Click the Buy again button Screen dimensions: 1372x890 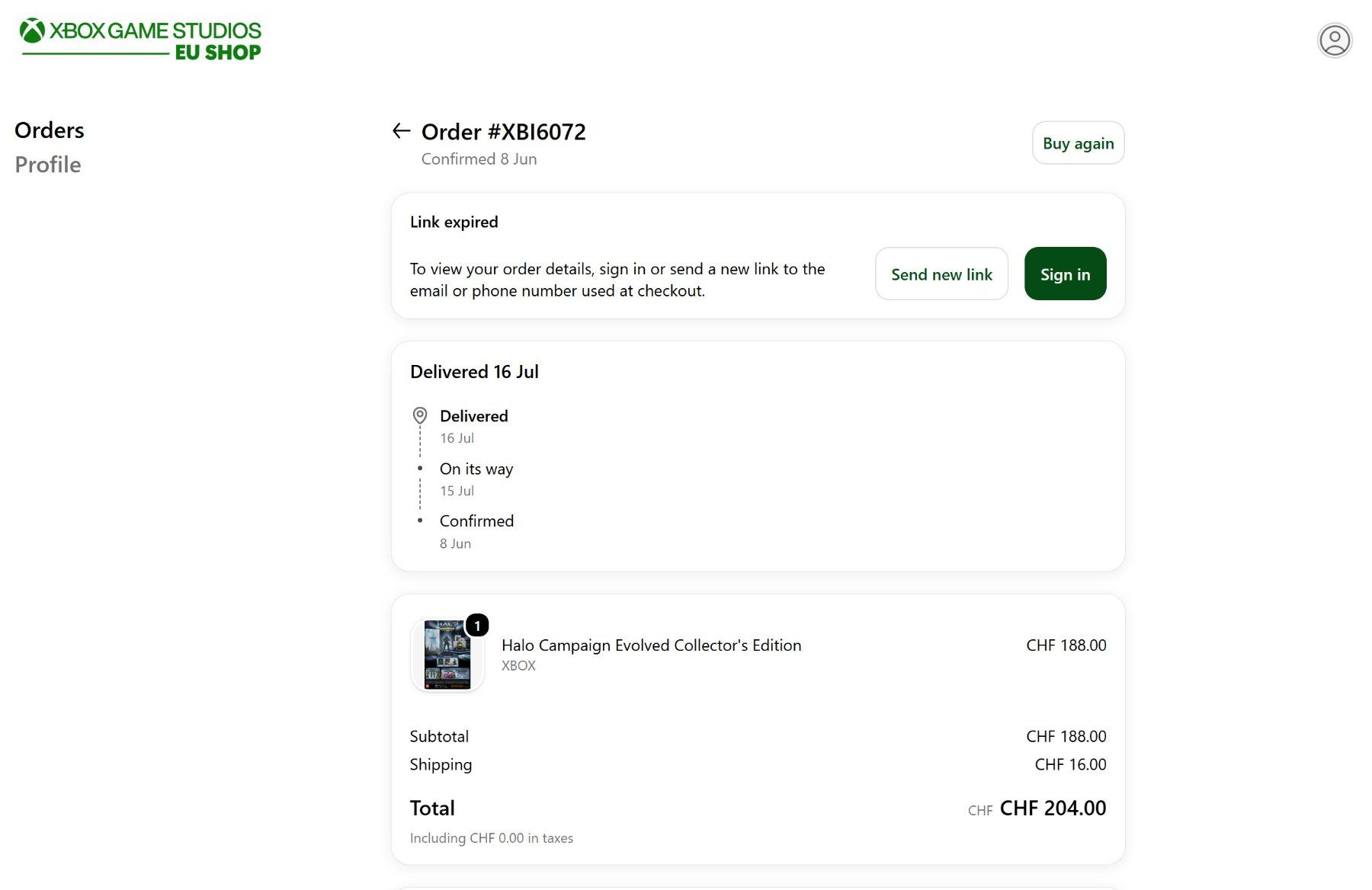[x=1078, y=143]
